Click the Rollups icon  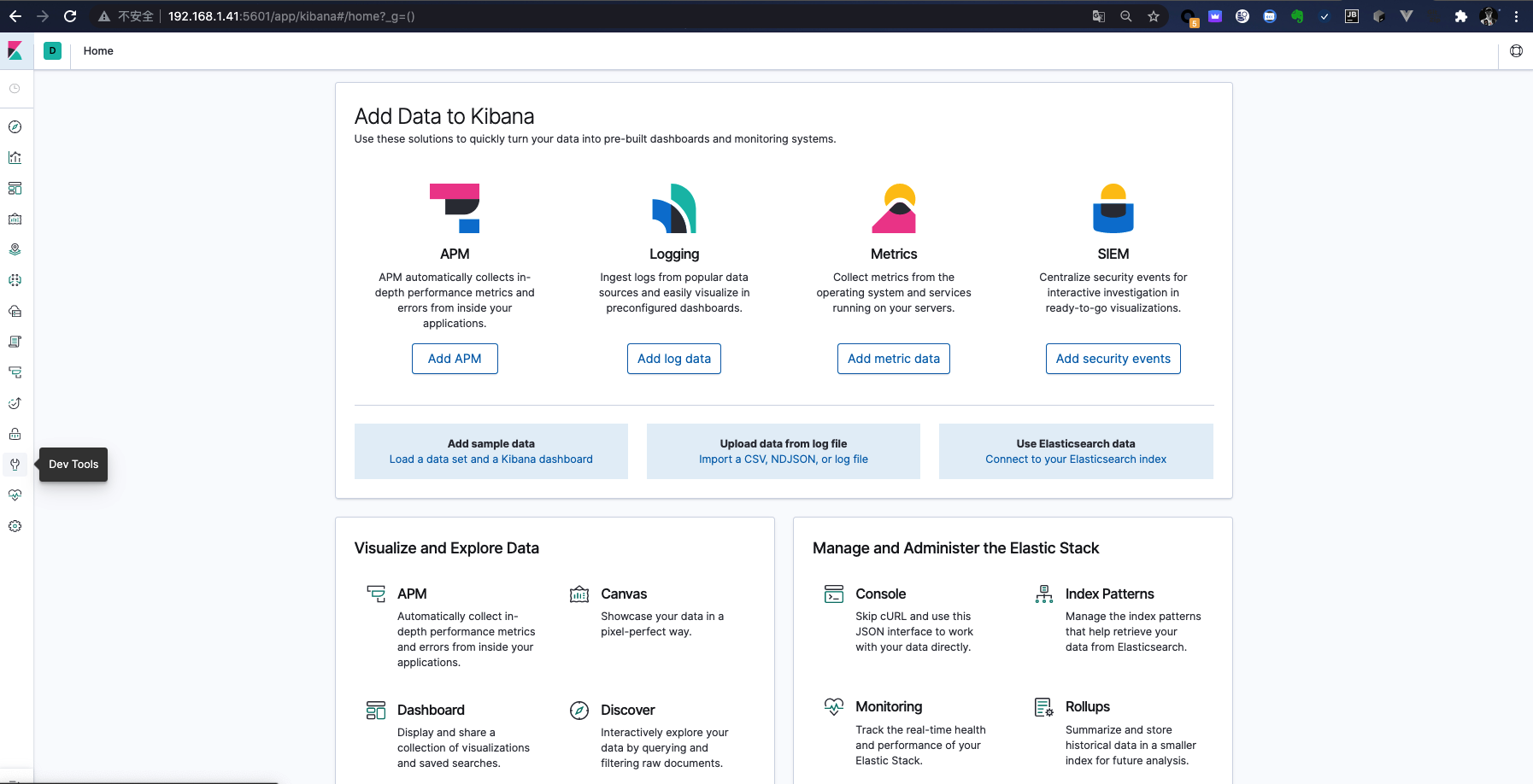pyautogui.click(x=1044, y=707)
